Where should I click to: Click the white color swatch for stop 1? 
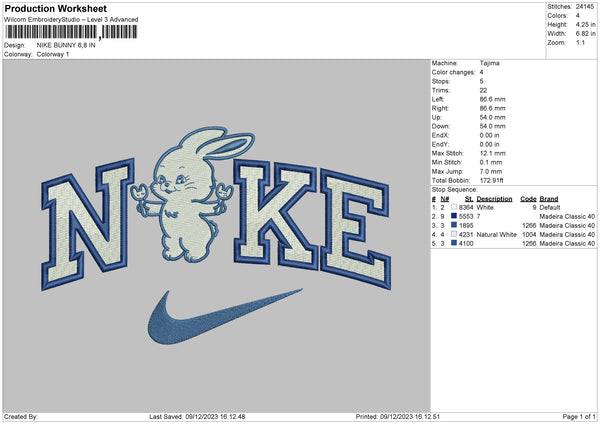tap(454, 207)
